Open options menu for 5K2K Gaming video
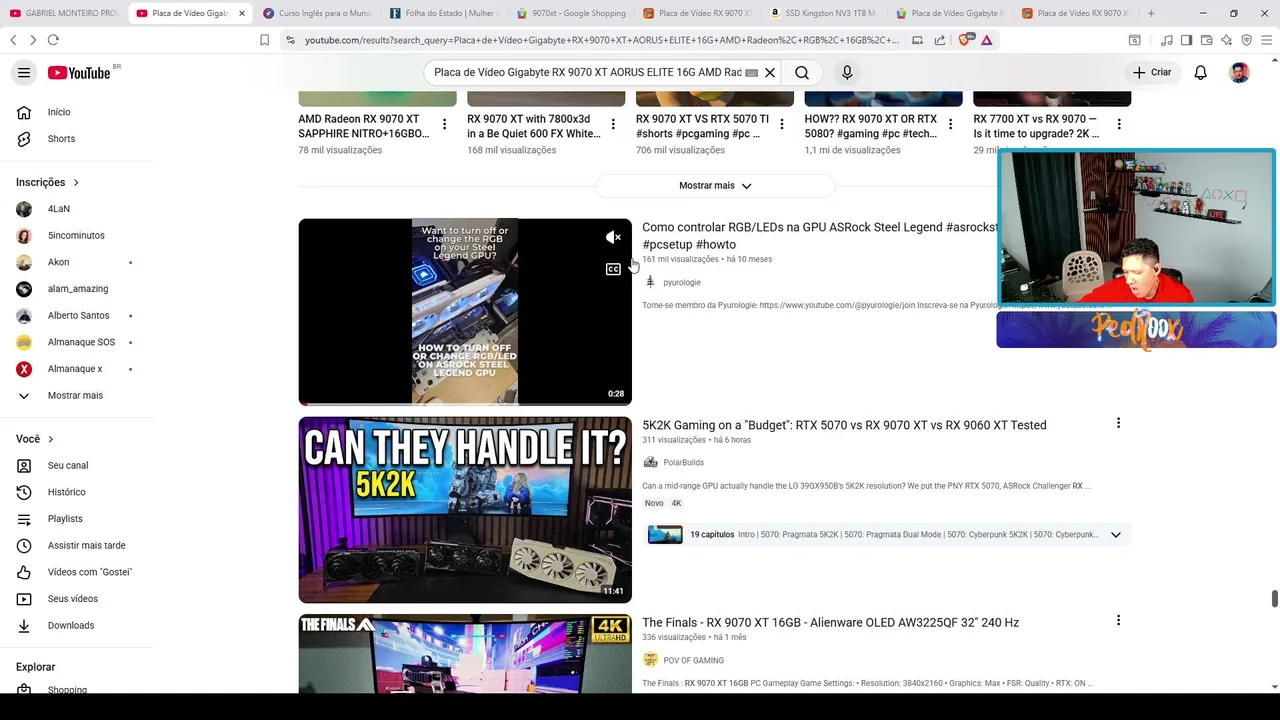 [x=1118, y=423]
